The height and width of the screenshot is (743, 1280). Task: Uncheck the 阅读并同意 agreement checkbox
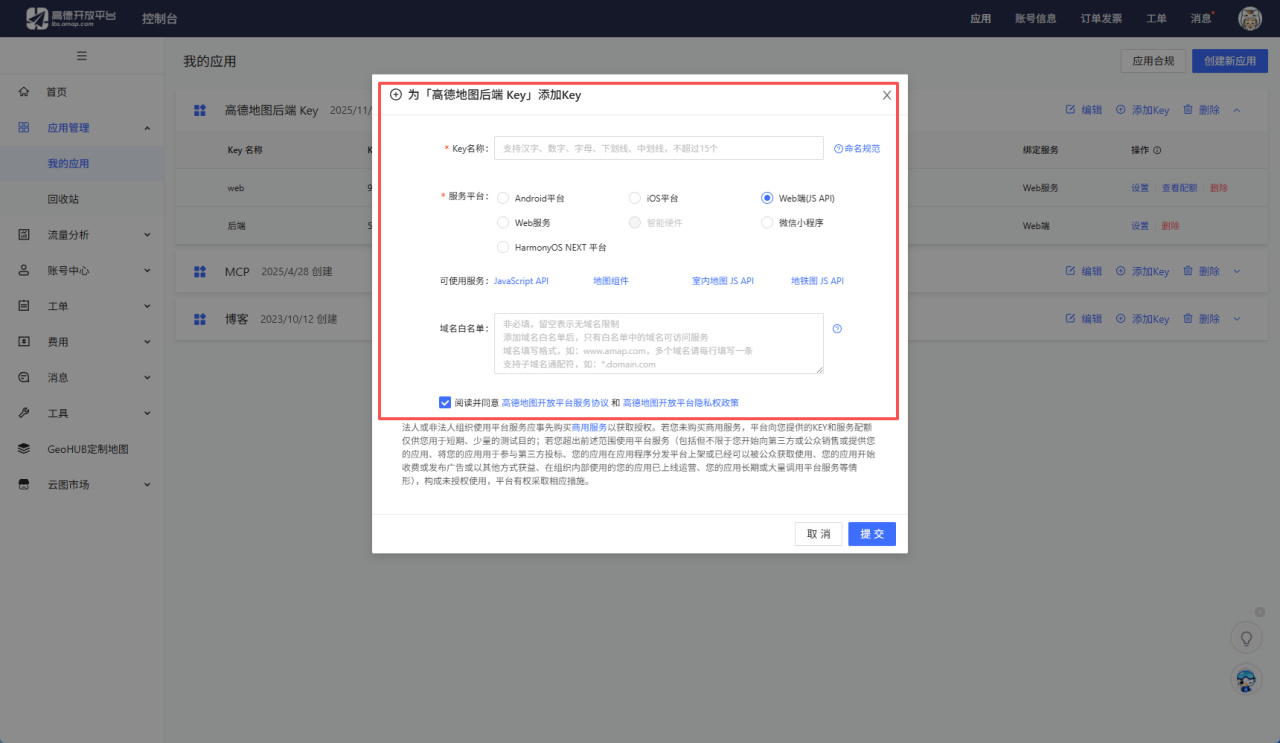click(445, 402)
